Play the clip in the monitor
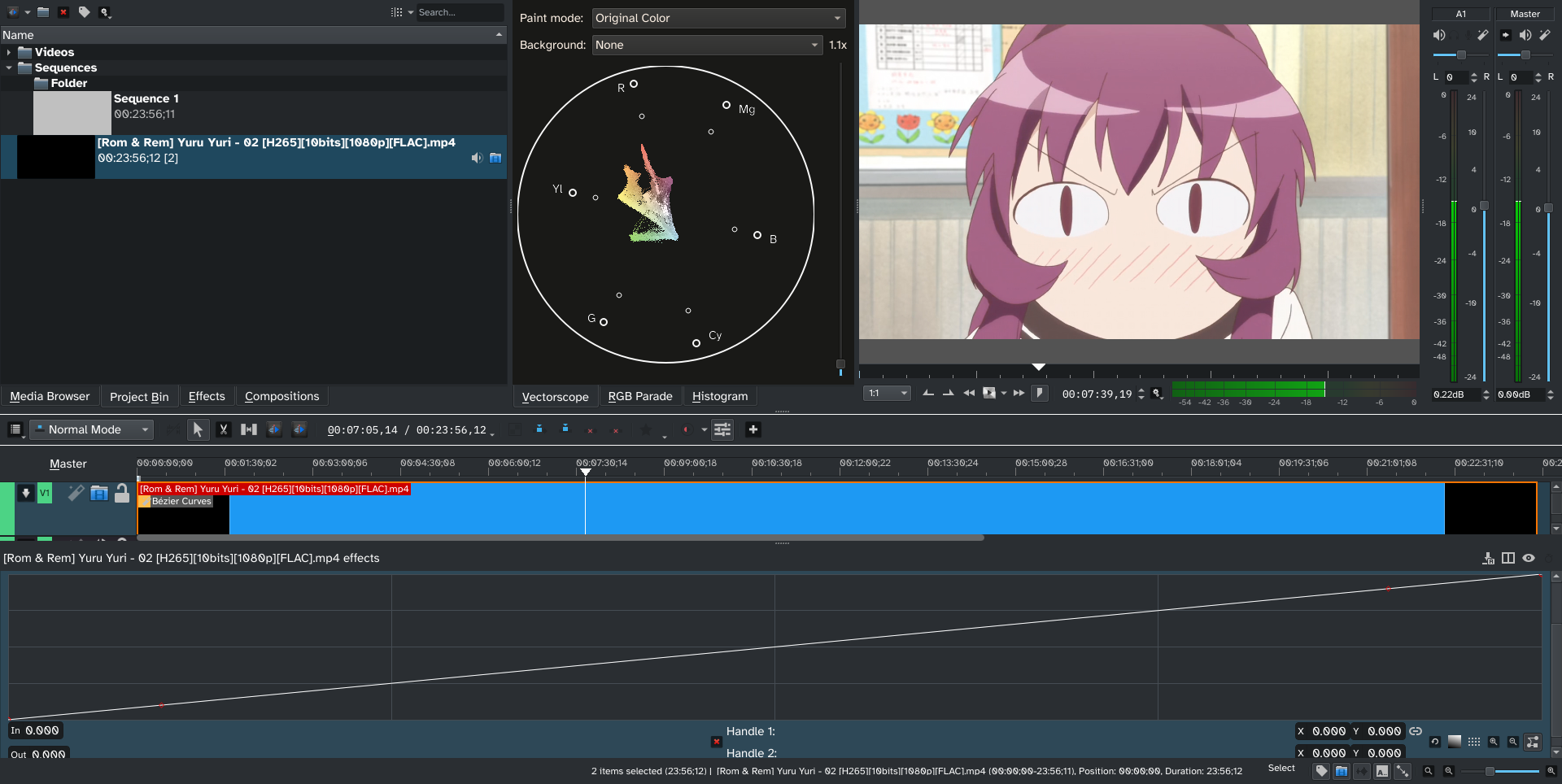Image resolution: width=1562 pixels, height=784 pixels. click(988, 393)
